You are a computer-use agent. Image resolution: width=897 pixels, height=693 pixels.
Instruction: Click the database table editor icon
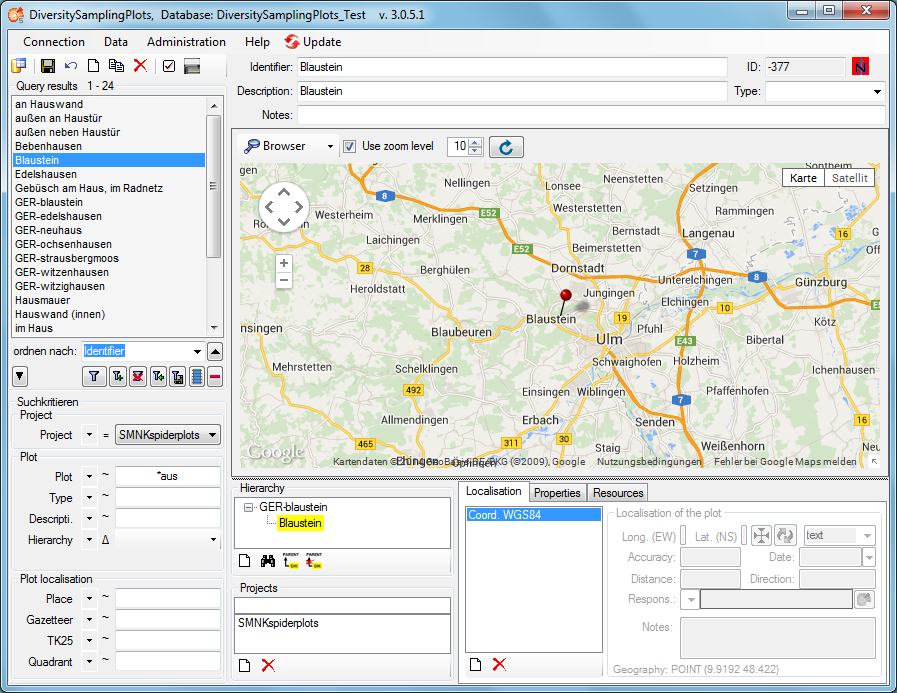pos(19,66)
